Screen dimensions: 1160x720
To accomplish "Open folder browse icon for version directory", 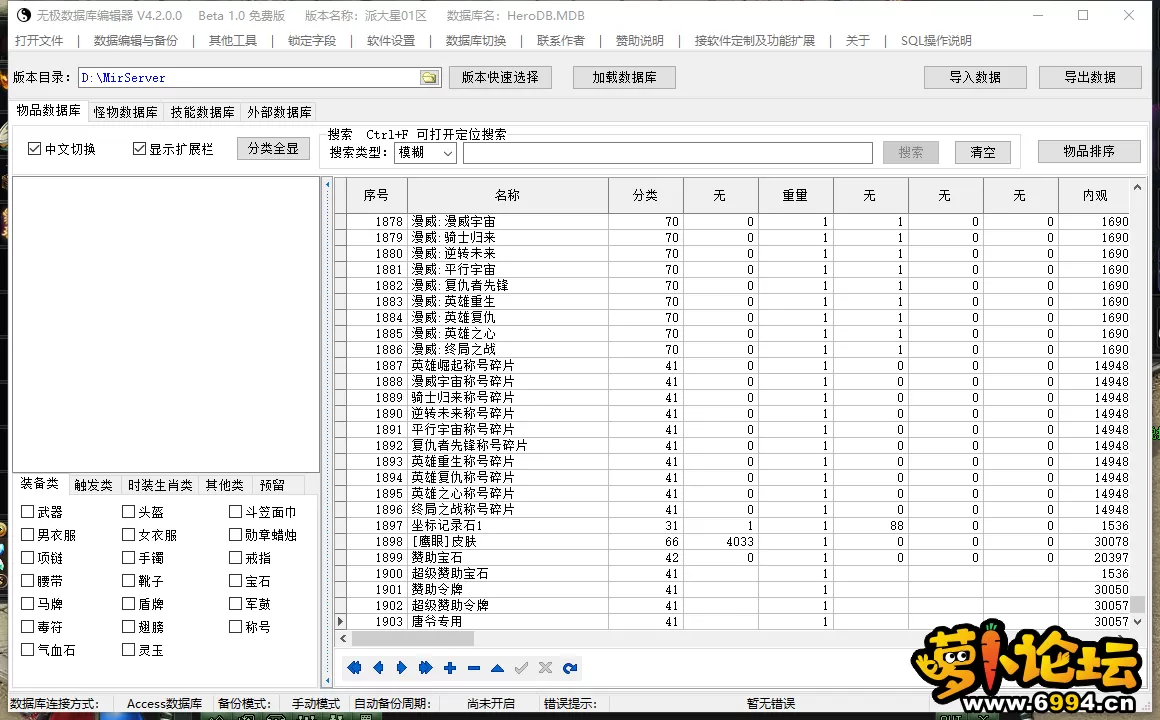I will (429, 78).
